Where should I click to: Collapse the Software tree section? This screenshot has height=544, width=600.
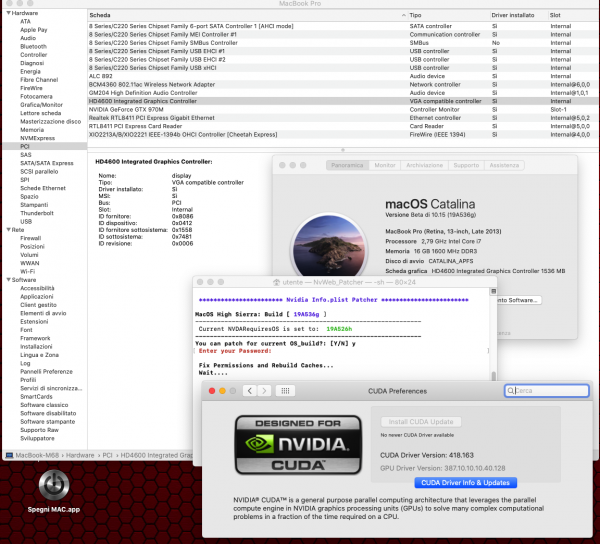[x=8, y=280]
